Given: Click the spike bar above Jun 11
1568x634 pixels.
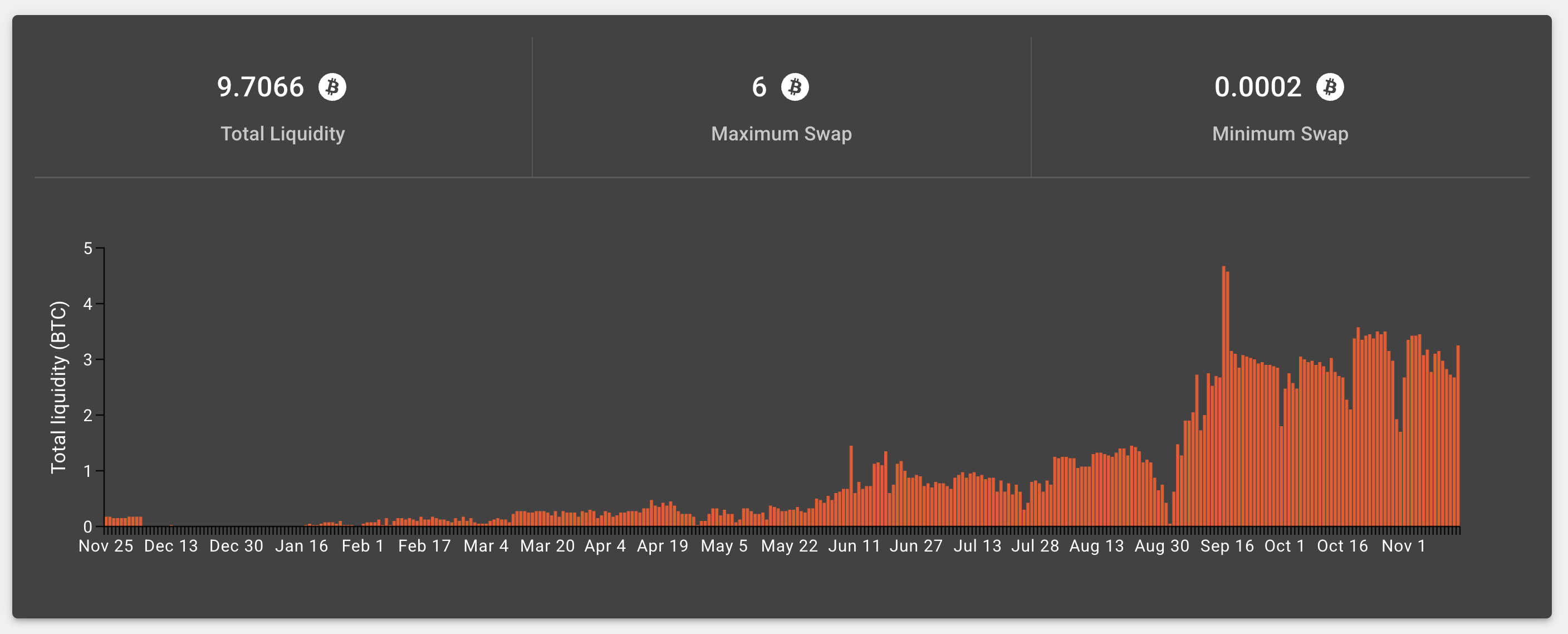Looking at the screenshot, I should point(851,486).
